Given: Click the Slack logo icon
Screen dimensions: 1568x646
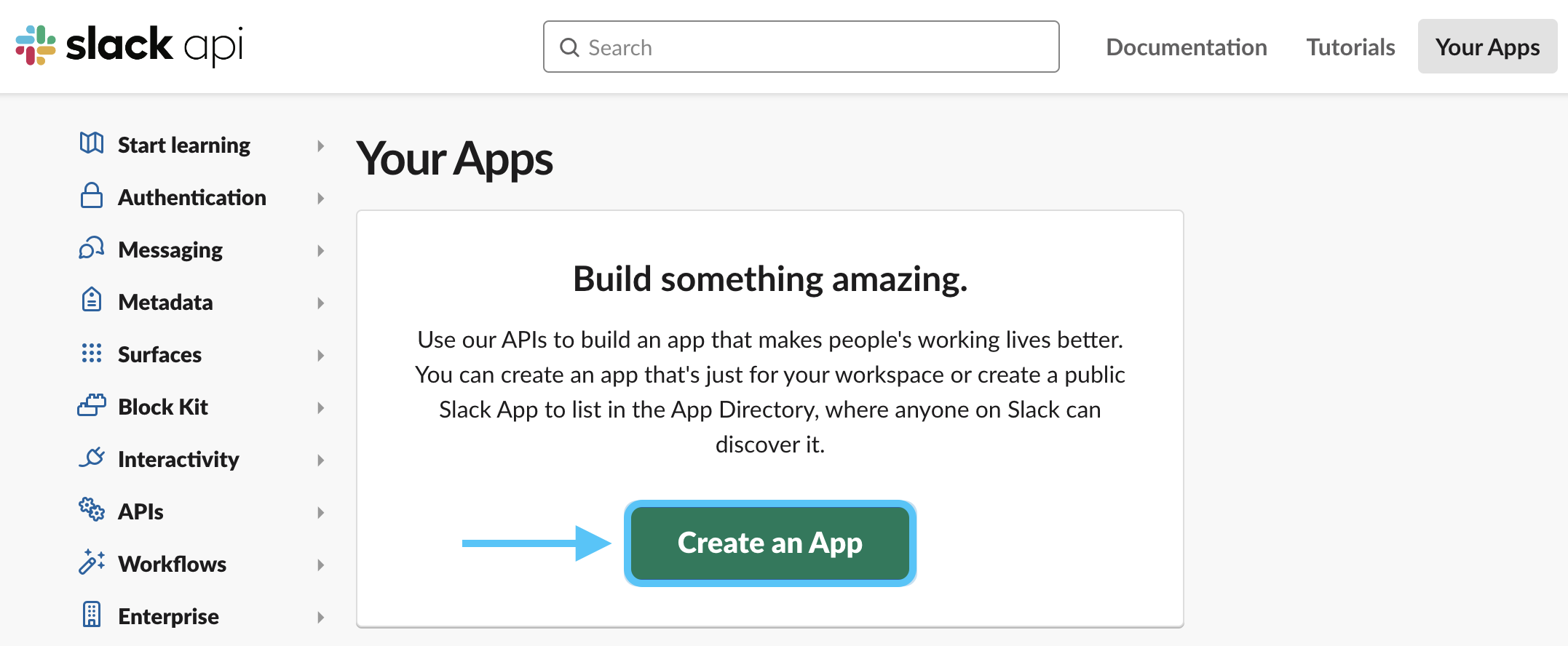Looking at the screenshot, I should pos(36,45).
